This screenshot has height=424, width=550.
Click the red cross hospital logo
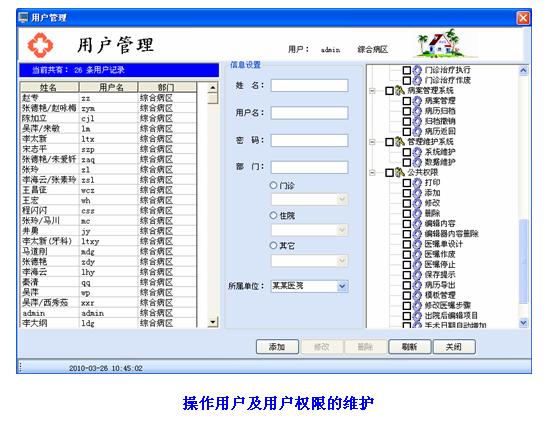[40, 45]
